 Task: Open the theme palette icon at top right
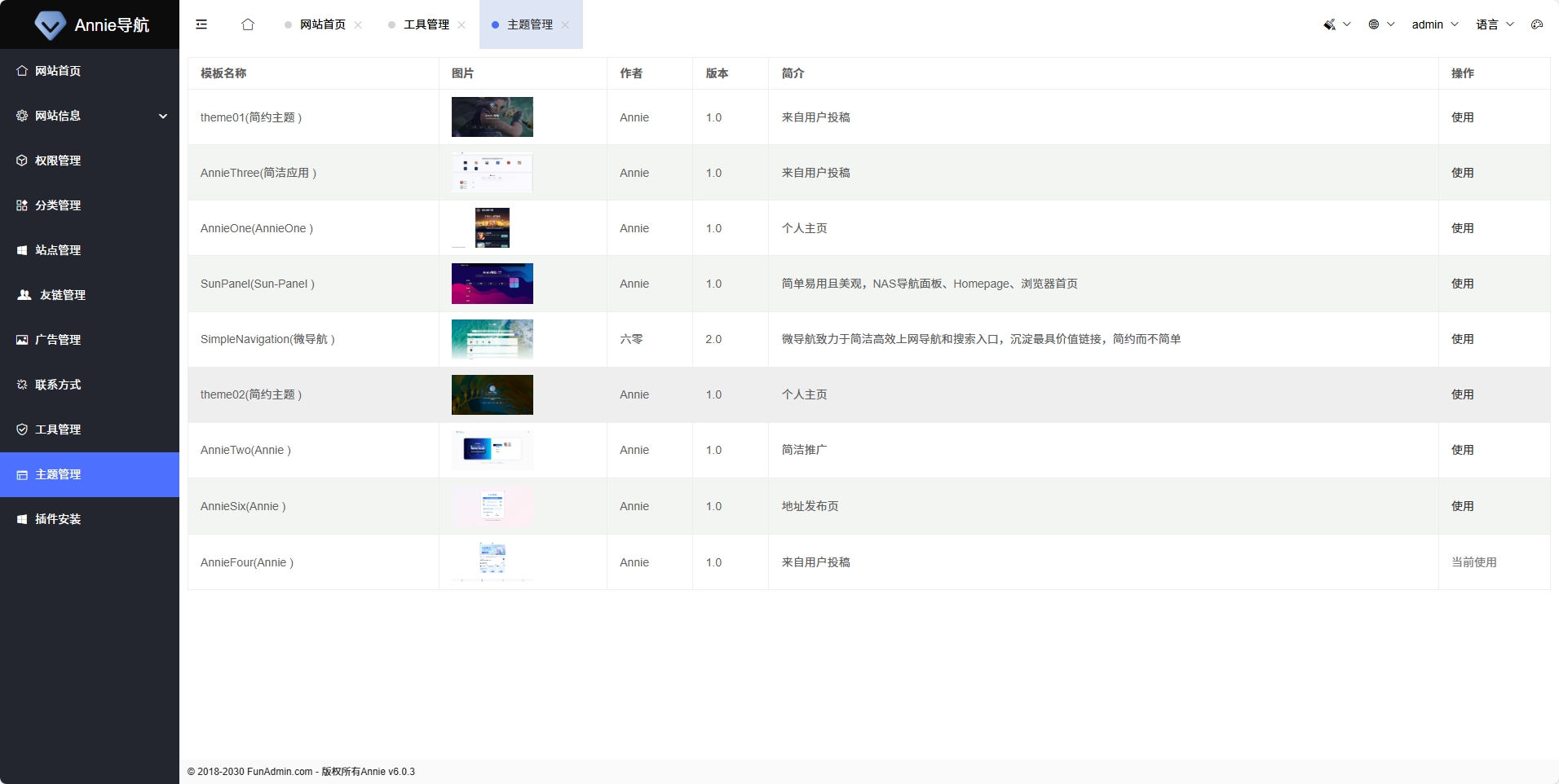[1538, 24]
